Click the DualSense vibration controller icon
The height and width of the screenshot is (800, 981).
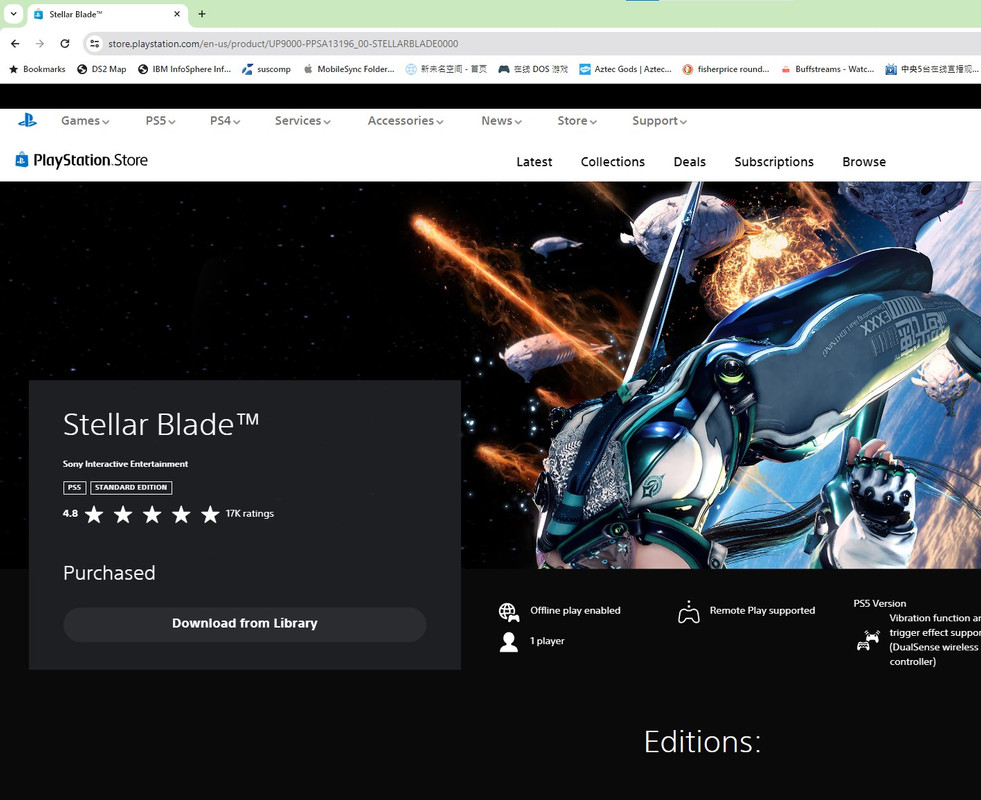click(x=868, y=641)
